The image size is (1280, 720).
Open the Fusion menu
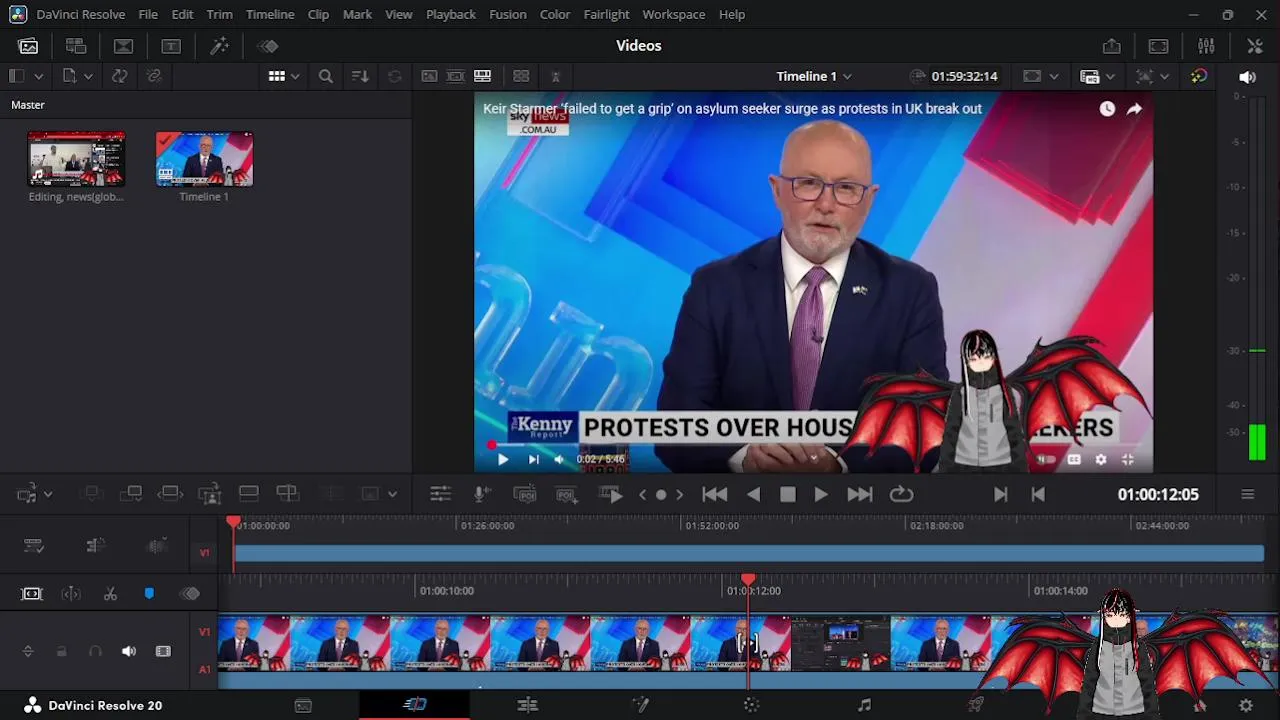point(508,14)
